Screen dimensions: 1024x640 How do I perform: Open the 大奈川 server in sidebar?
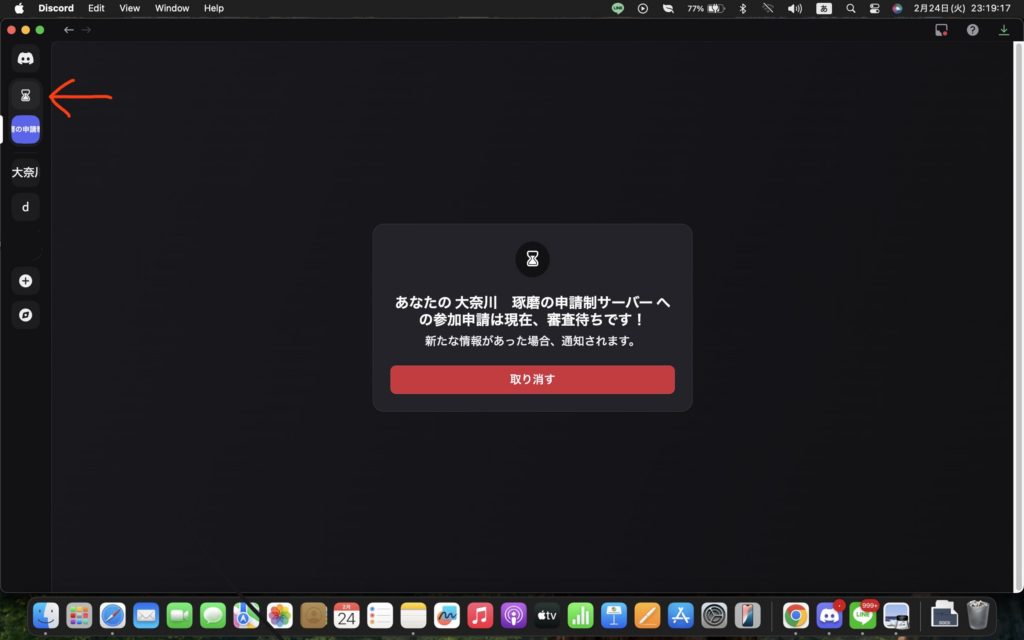pyautogui.click(x=26, y=172)
